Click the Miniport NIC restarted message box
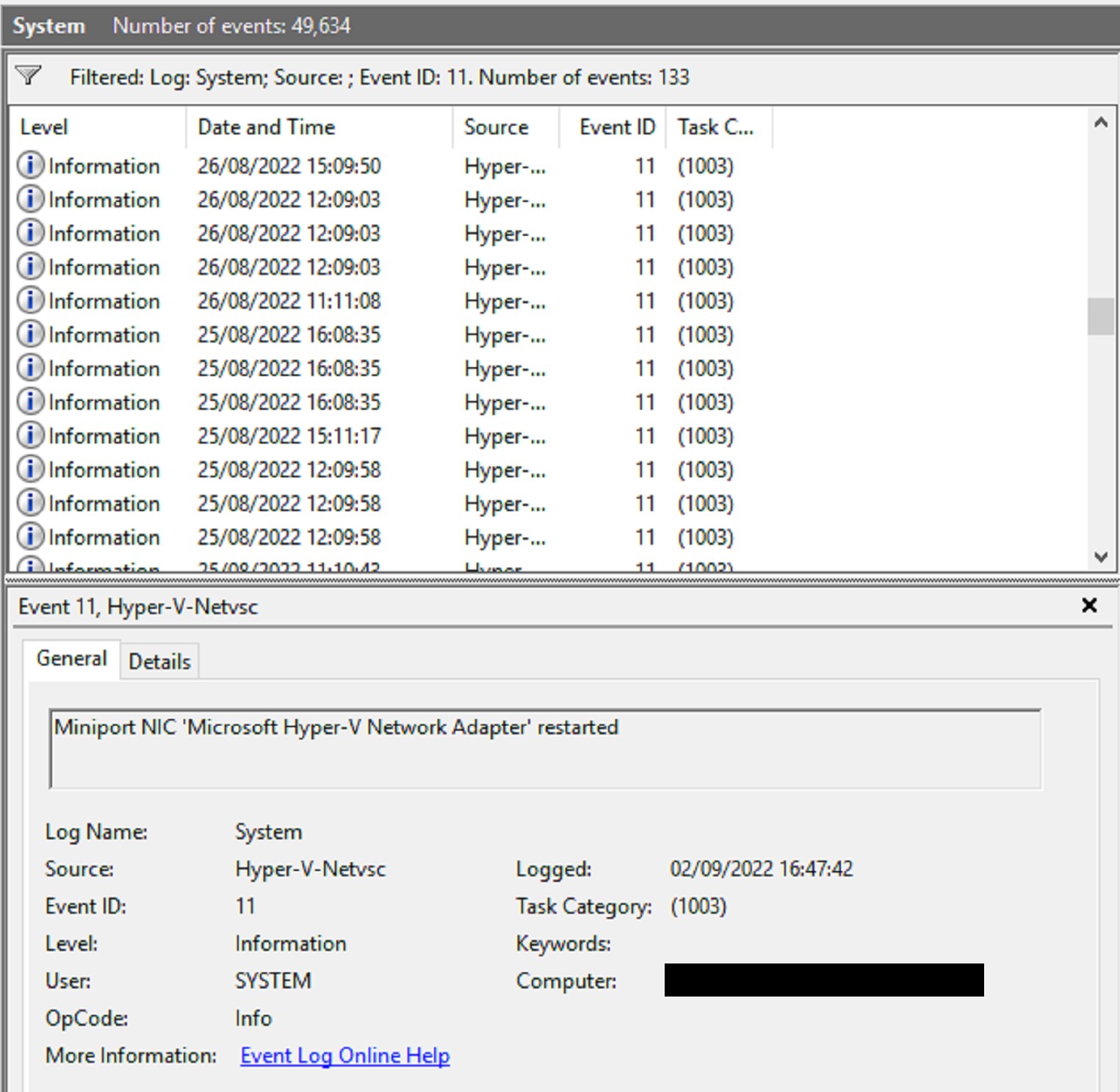Image resolution: width=1120 pixels, height=1092 pixels. 544,748
